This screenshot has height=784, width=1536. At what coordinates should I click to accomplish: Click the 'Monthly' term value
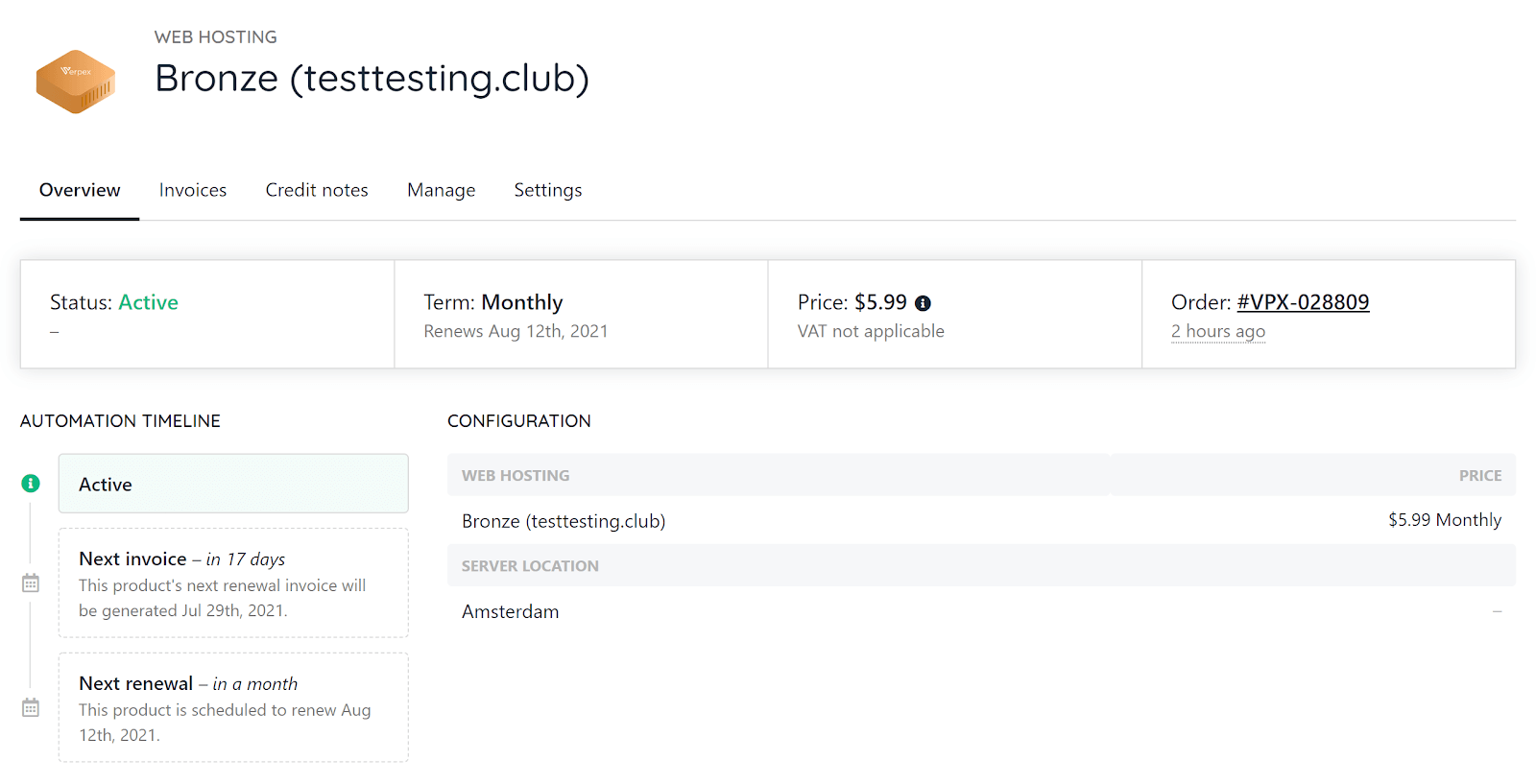tap(522, 302)
